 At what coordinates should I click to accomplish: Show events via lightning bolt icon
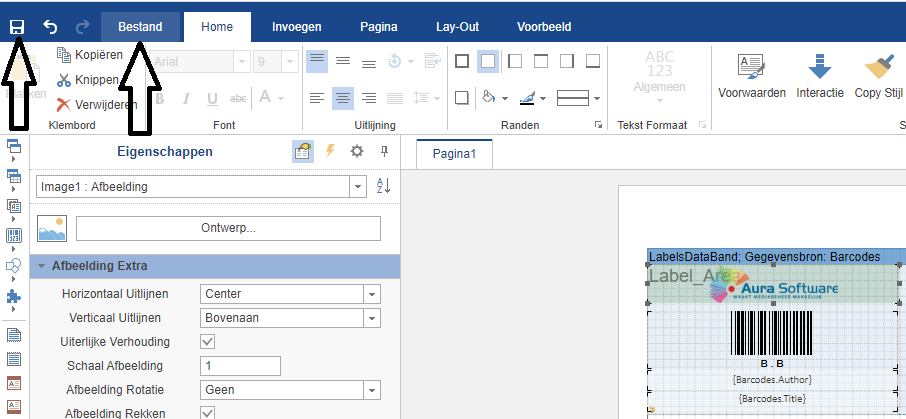click(x=330, y=151)
